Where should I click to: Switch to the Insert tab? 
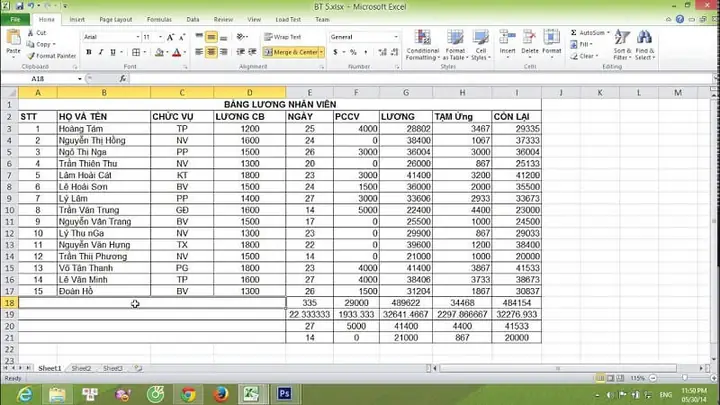tap(77, 19)
